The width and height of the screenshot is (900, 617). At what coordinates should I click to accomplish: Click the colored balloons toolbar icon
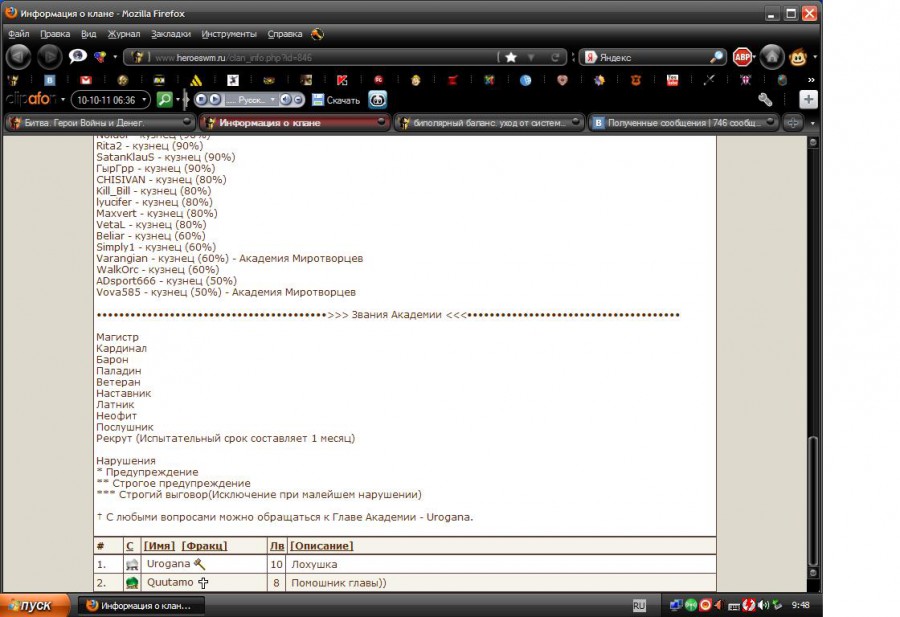pyautogui.click(x=100, y=57)
